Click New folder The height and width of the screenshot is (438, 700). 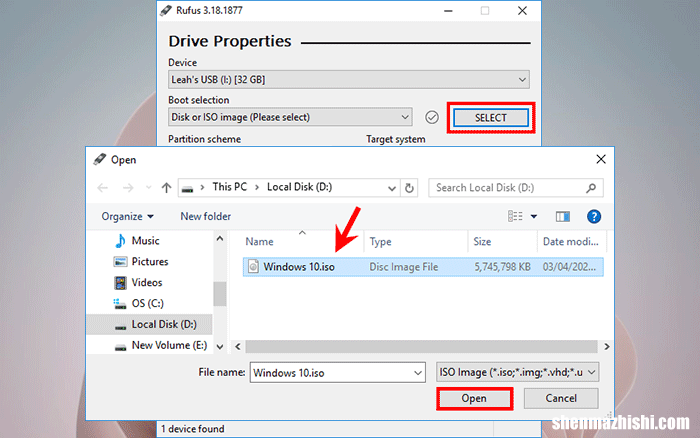(205, 217)
